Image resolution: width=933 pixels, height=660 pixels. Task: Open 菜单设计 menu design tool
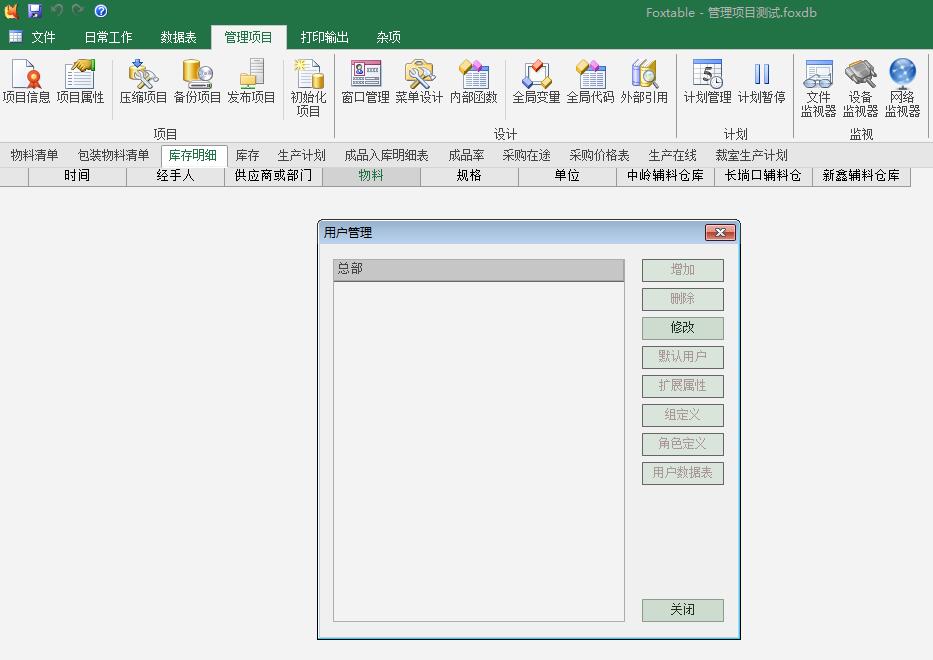419,82
